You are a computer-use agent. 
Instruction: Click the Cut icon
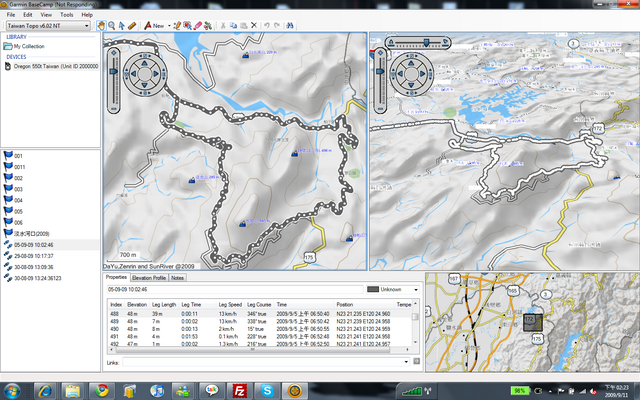223,26
